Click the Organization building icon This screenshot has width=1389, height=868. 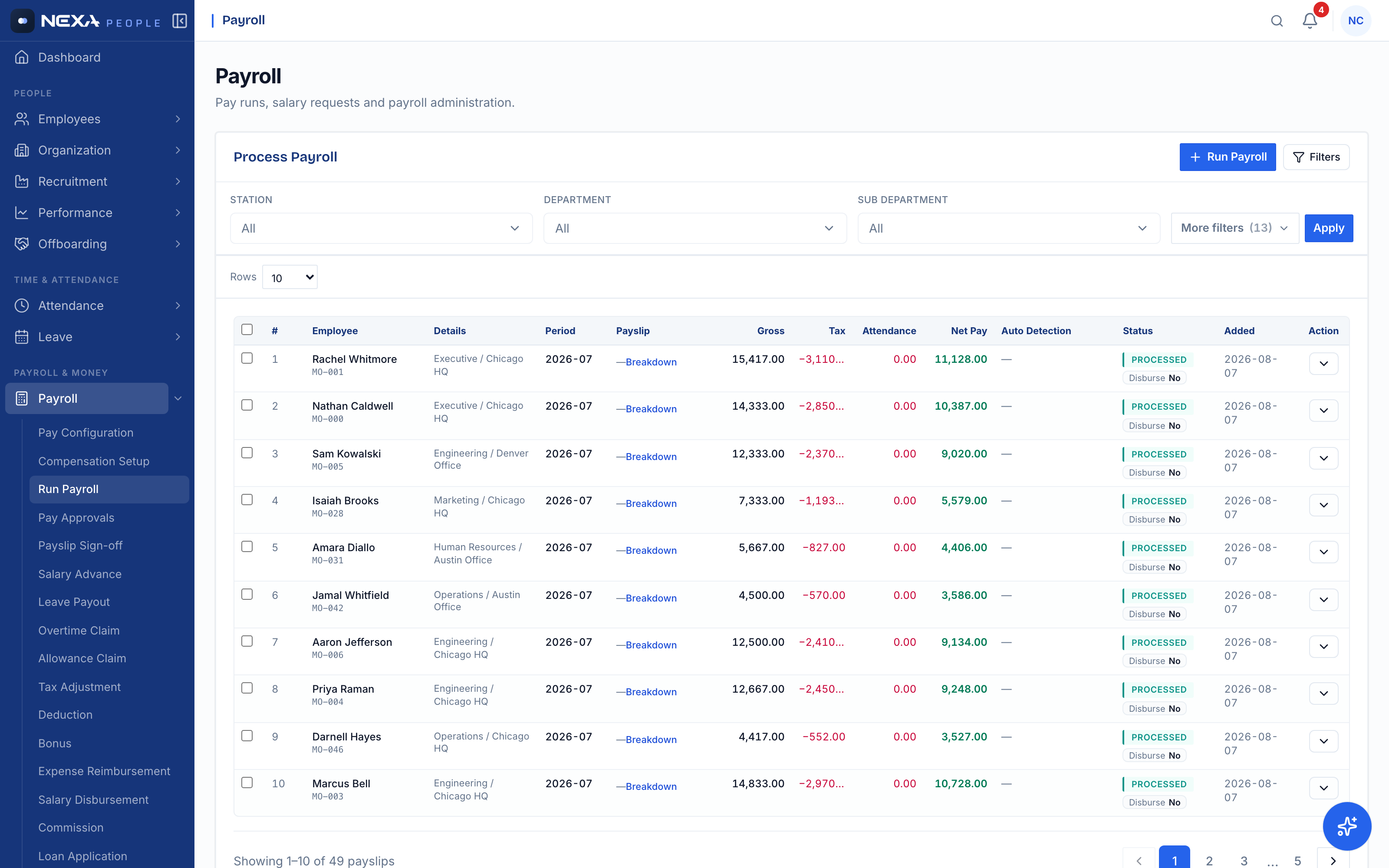pos(22,151)
